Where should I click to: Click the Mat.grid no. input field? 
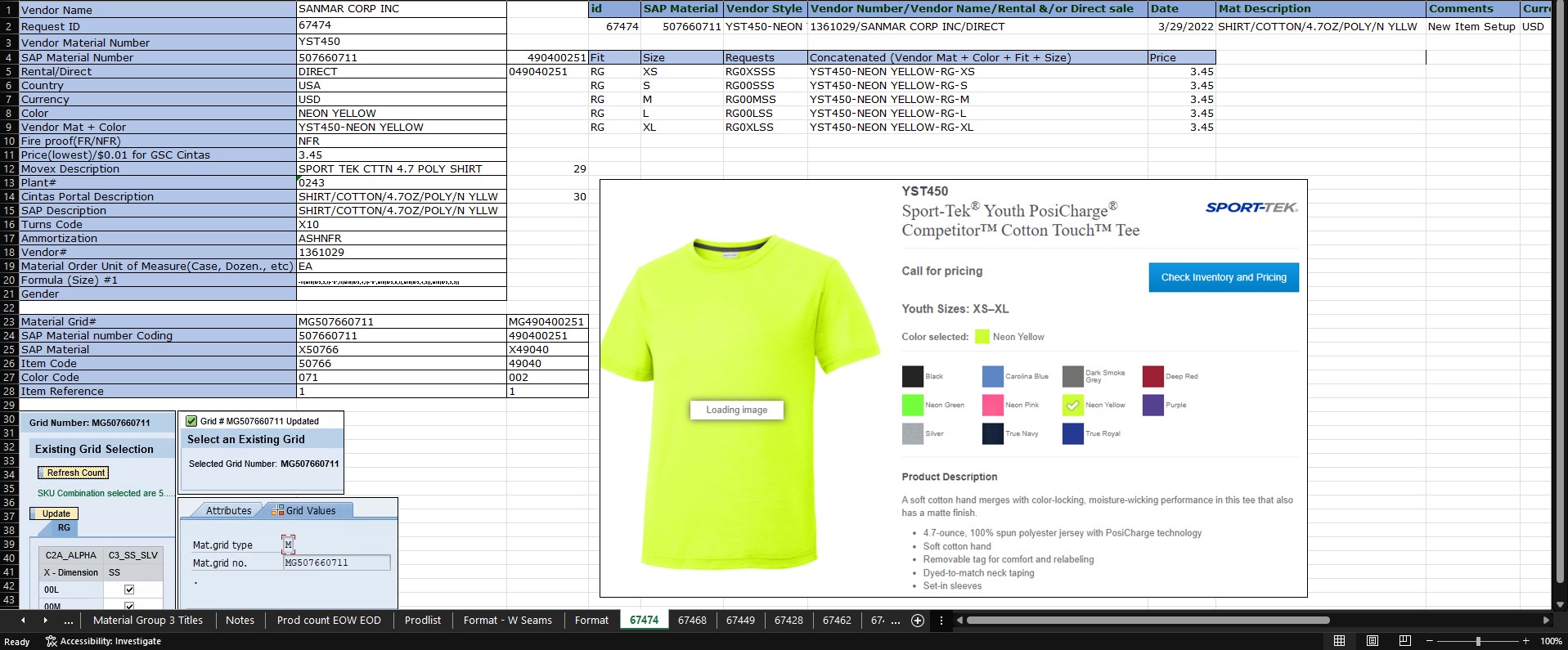coord(336,563)
